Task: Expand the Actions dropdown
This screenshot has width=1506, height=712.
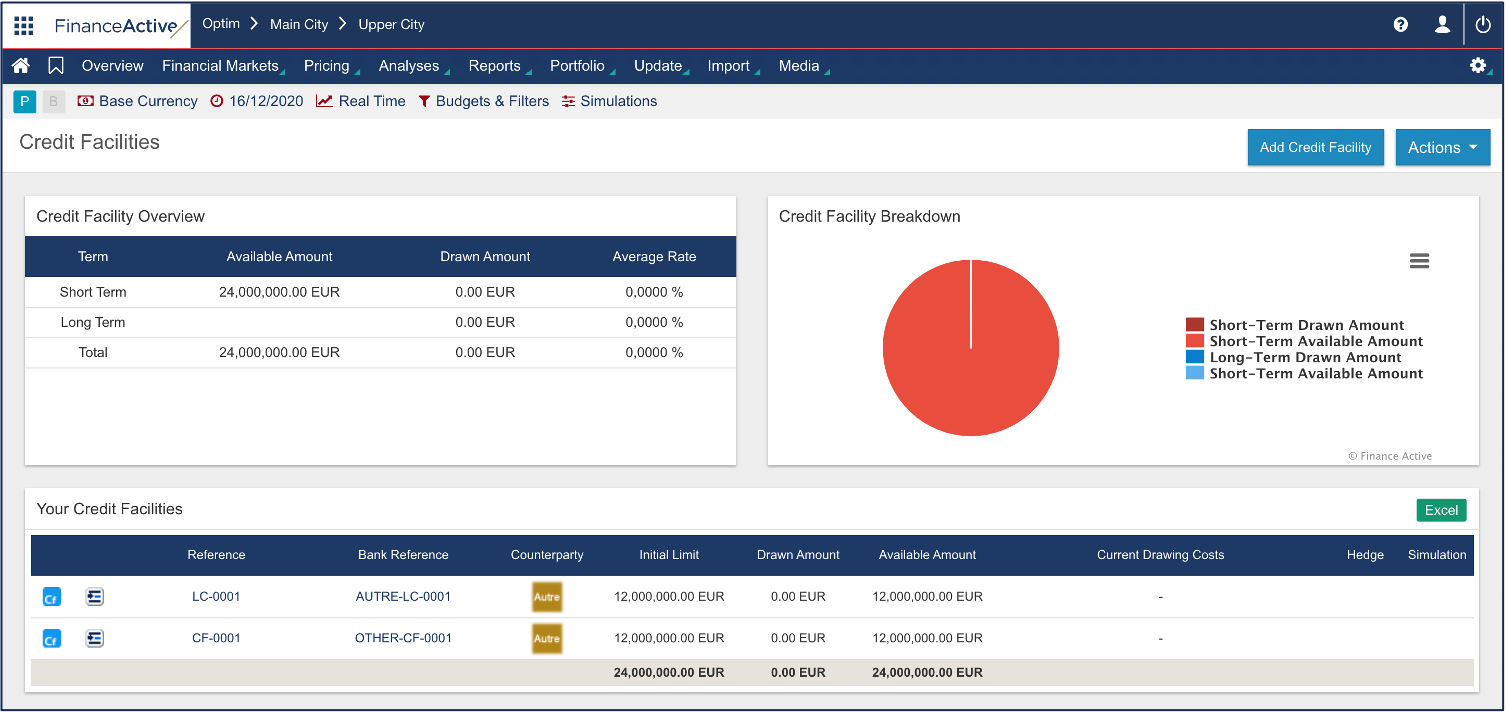Action: [1442, 147]
